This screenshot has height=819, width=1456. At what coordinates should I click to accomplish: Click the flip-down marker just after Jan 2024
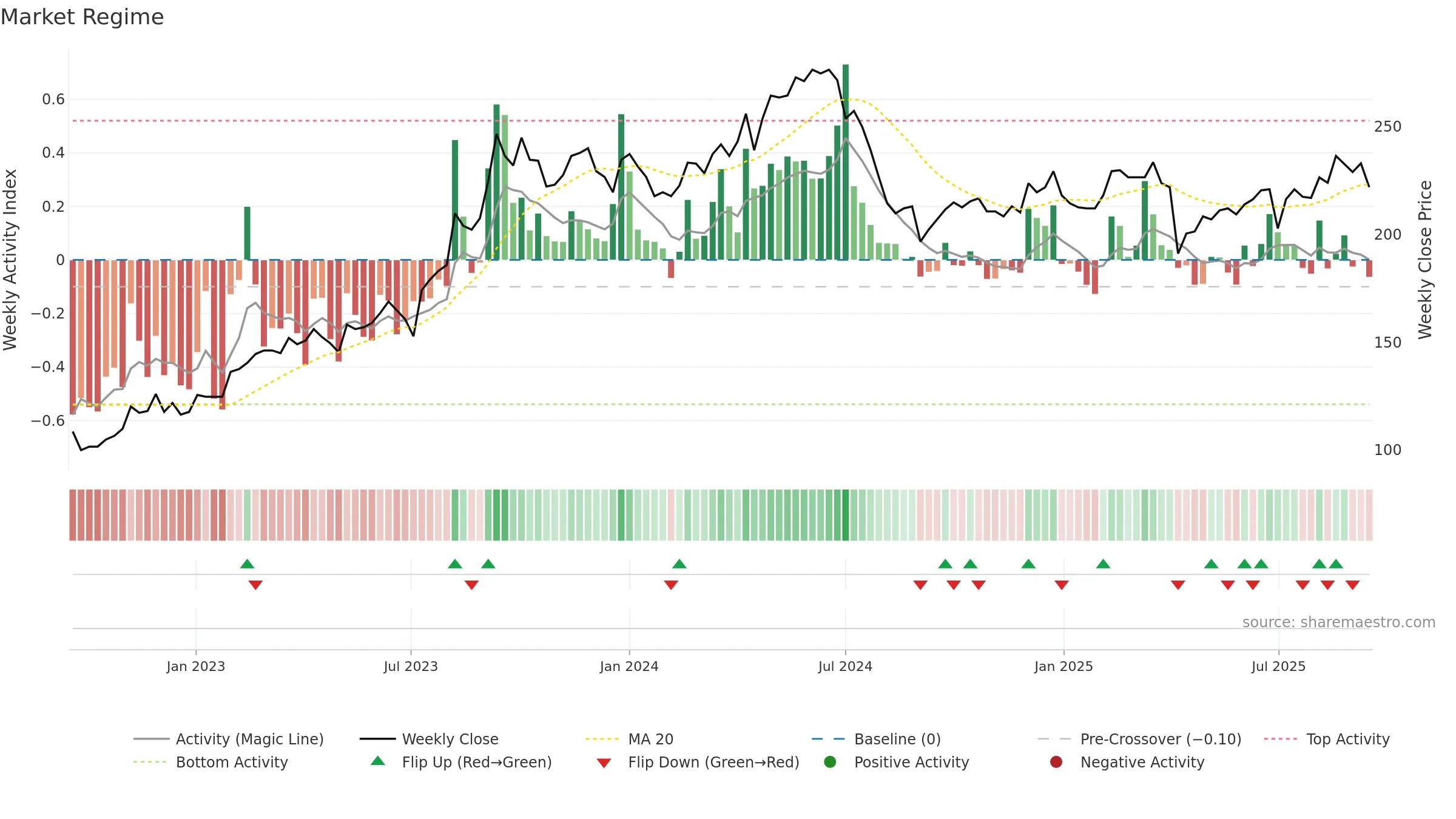tap(671, 585)
